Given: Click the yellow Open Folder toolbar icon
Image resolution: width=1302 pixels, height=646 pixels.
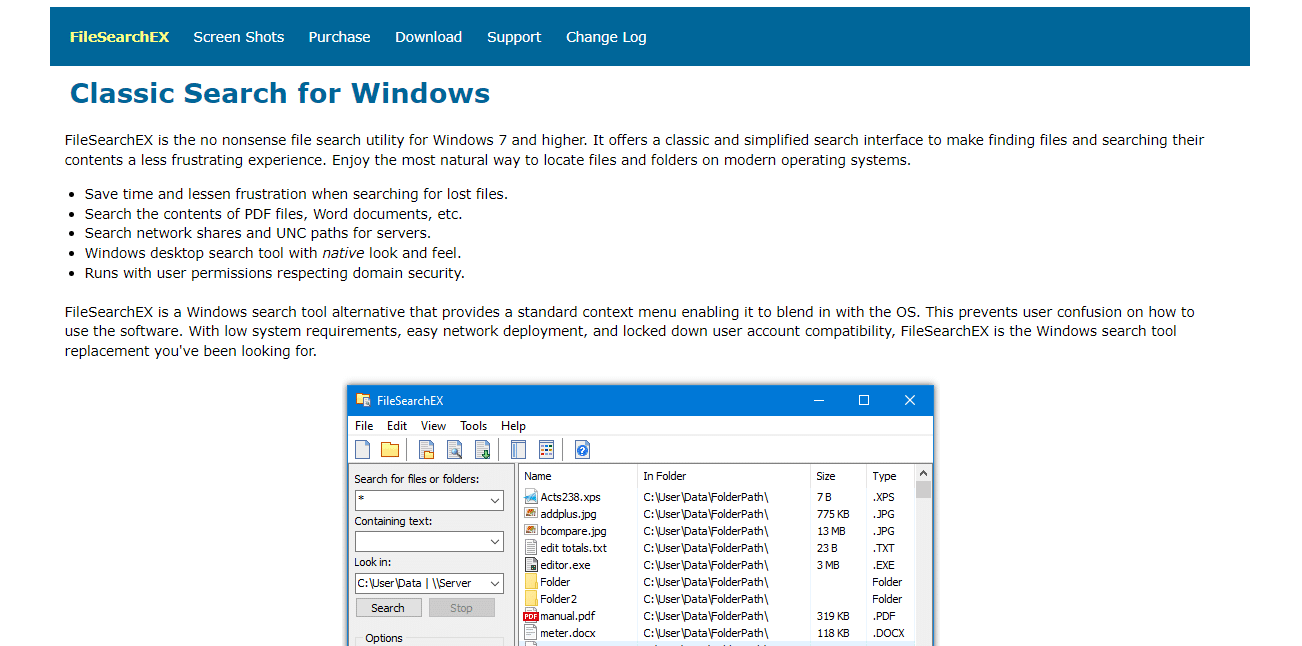Looking at the screenshot, I should [x=390, y=450].
